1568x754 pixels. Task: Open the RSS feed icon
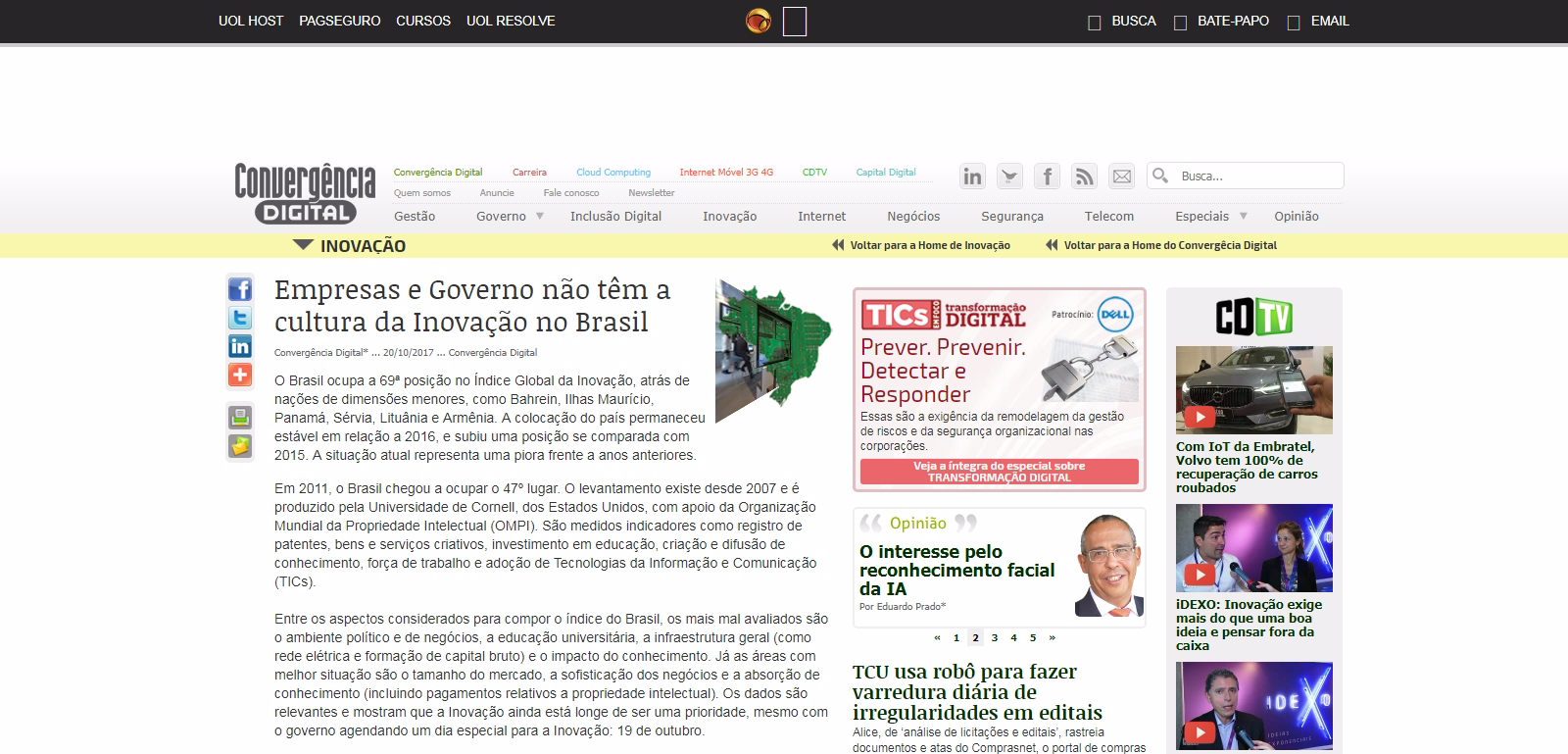click(x=1084, y=176)
